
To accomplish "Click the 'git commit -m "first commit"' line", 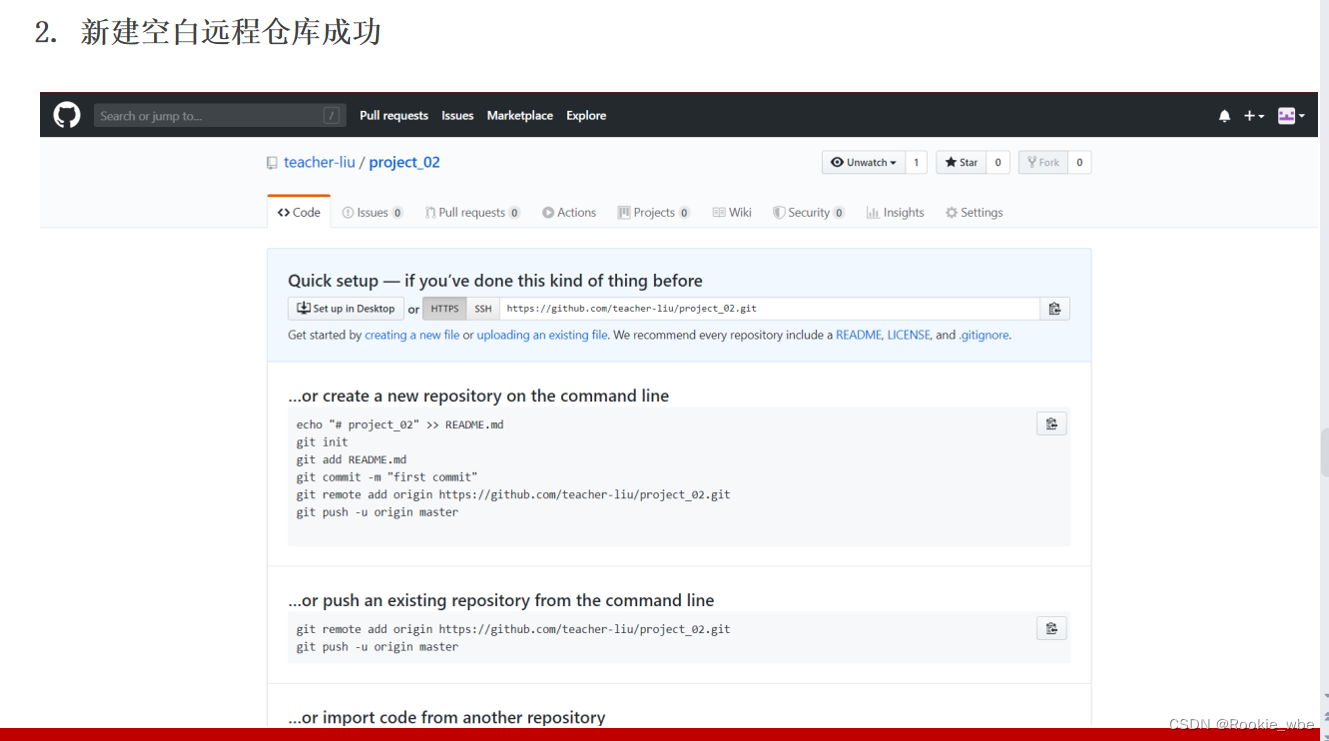I will point(387,477).
